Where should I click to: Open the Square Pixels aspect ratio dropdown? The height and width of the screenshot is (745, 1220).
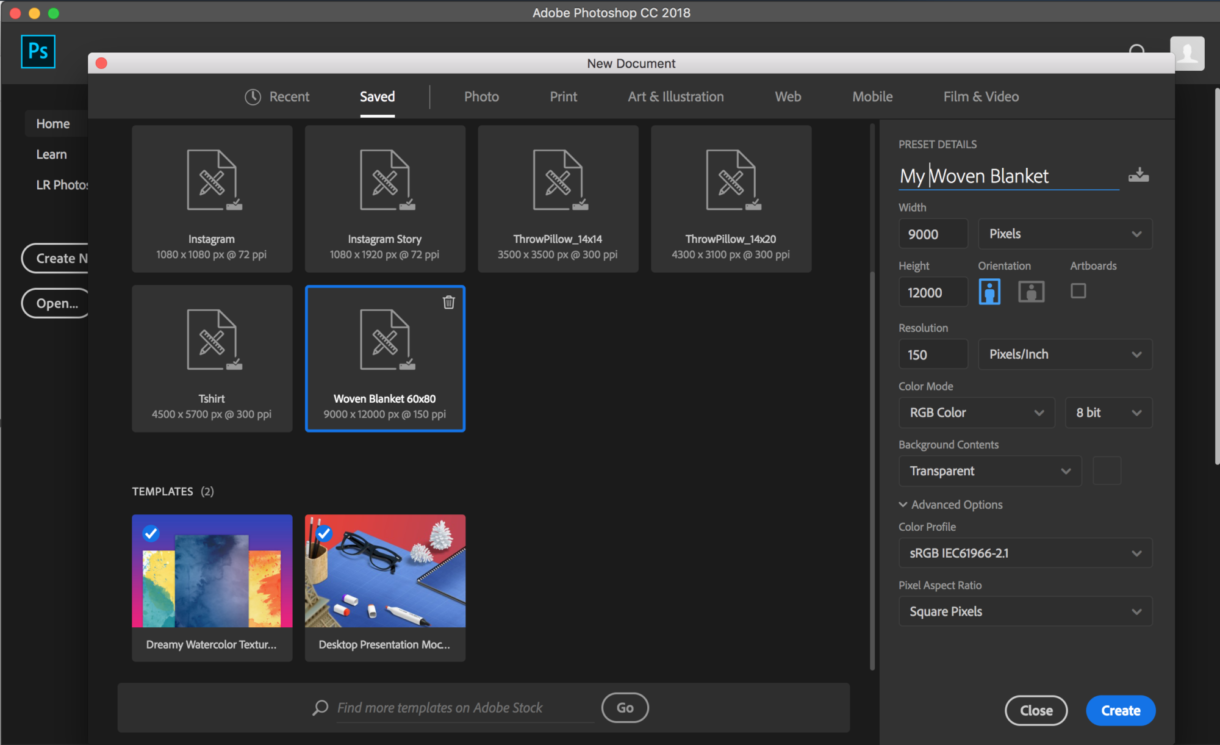pyautogui.click(x=1025, y=611)
